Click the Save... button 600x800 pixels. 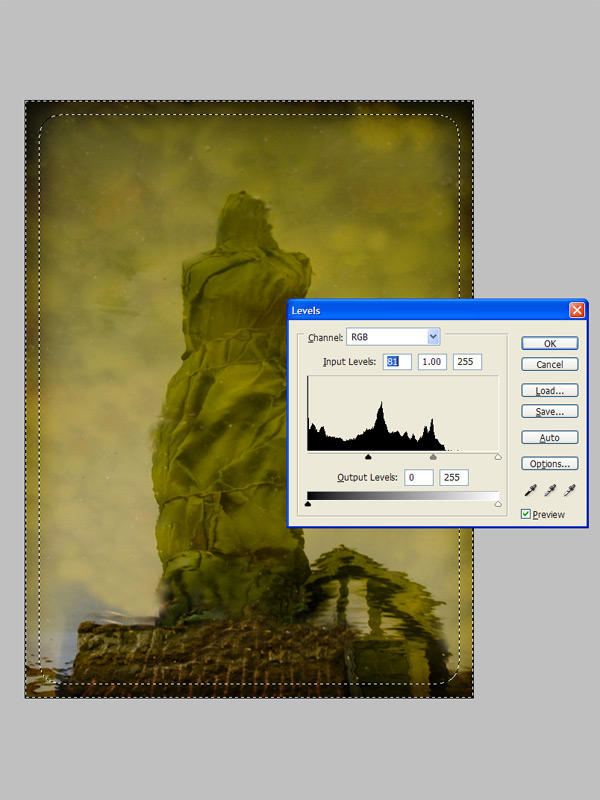pyautogui.click(x=549, y=411)
